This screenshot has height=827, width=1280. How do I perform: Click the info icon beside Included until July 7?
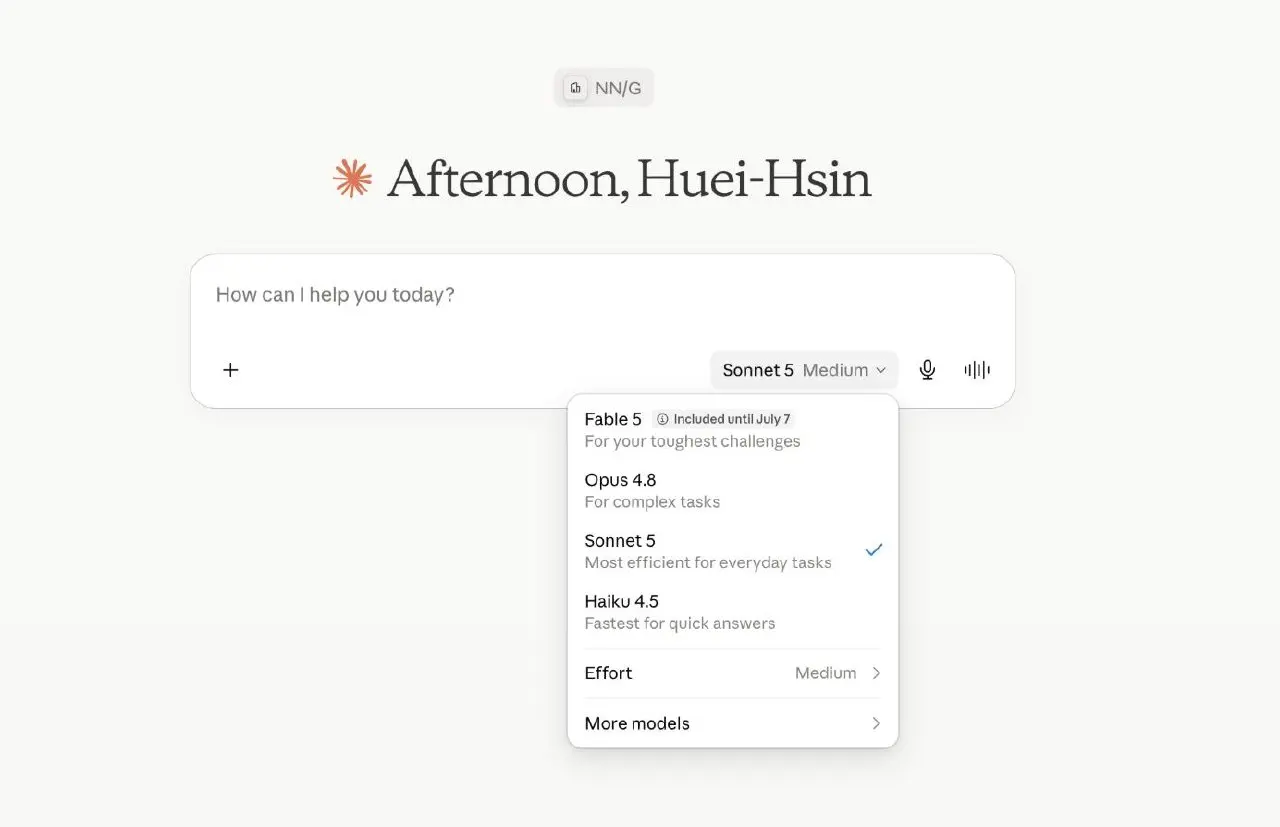pos(662,419)
